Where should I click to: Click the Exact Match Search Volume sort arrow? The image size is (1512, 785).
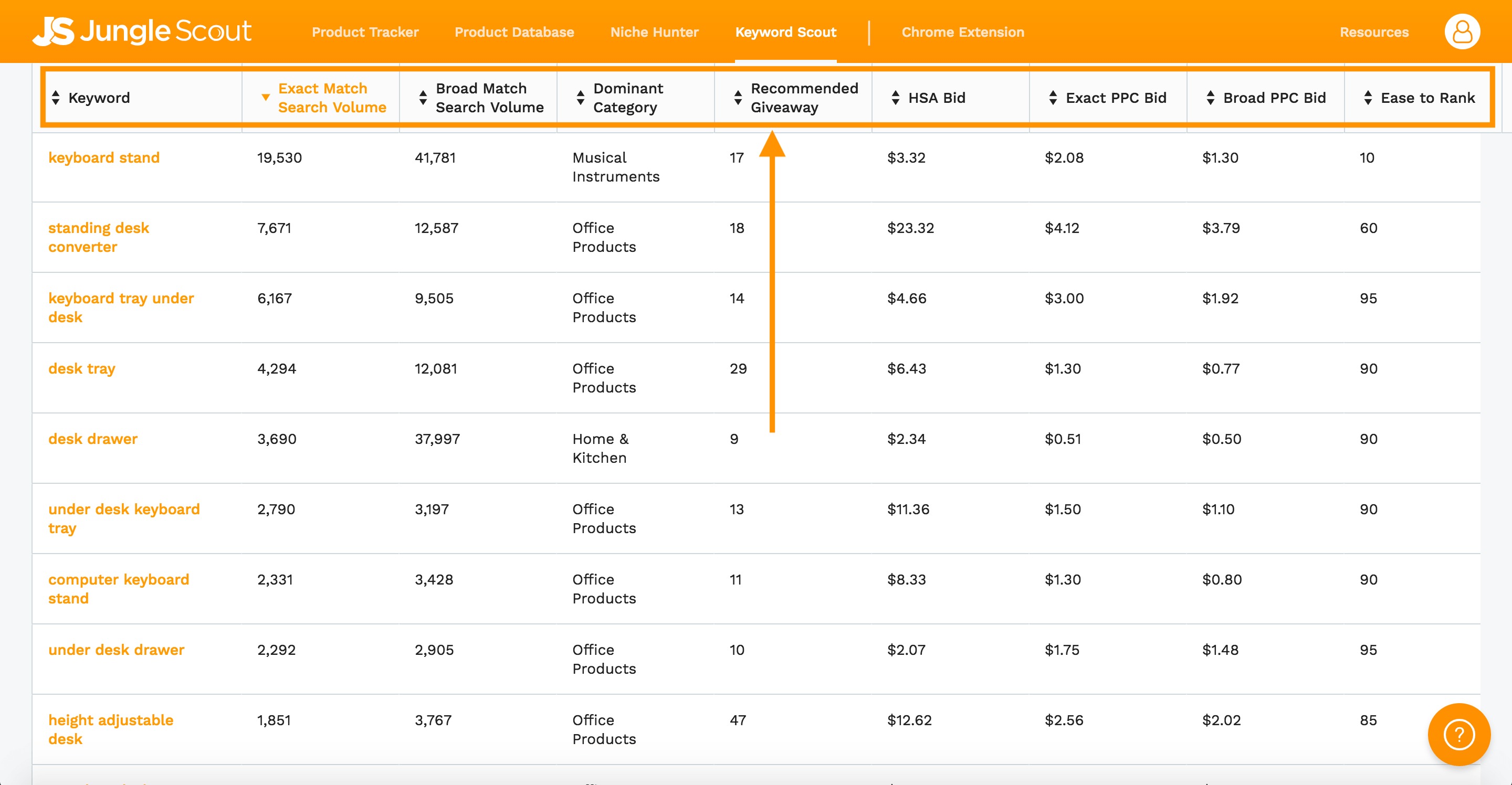[x=266, y=98]
